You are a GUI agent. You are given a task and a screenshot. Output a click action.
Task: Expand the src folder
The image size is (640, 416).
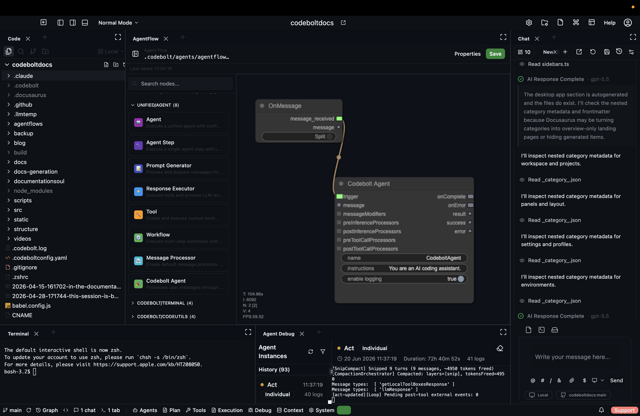click(9, 210)
